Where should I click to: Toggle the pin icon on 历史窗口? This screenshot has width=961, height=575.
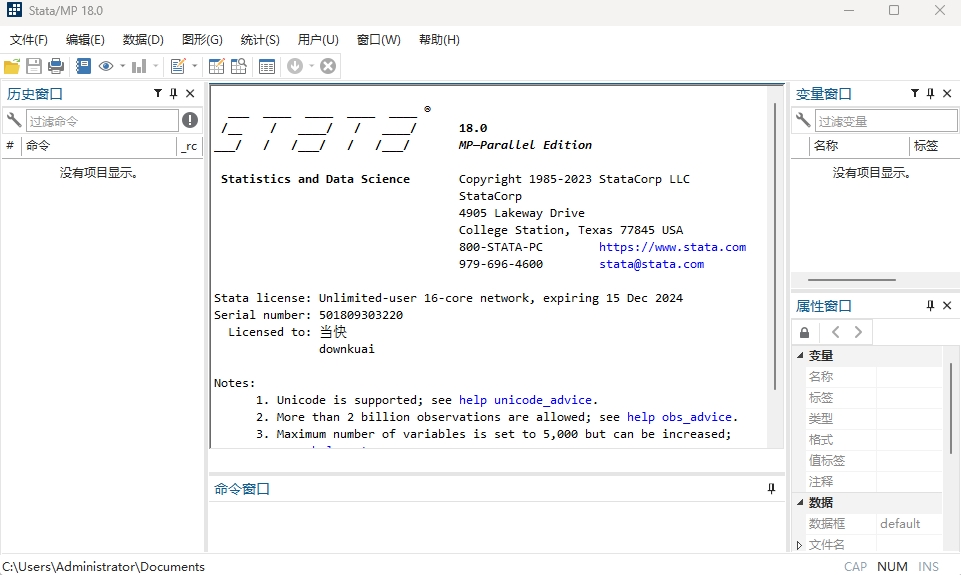(x=173, y=93)
